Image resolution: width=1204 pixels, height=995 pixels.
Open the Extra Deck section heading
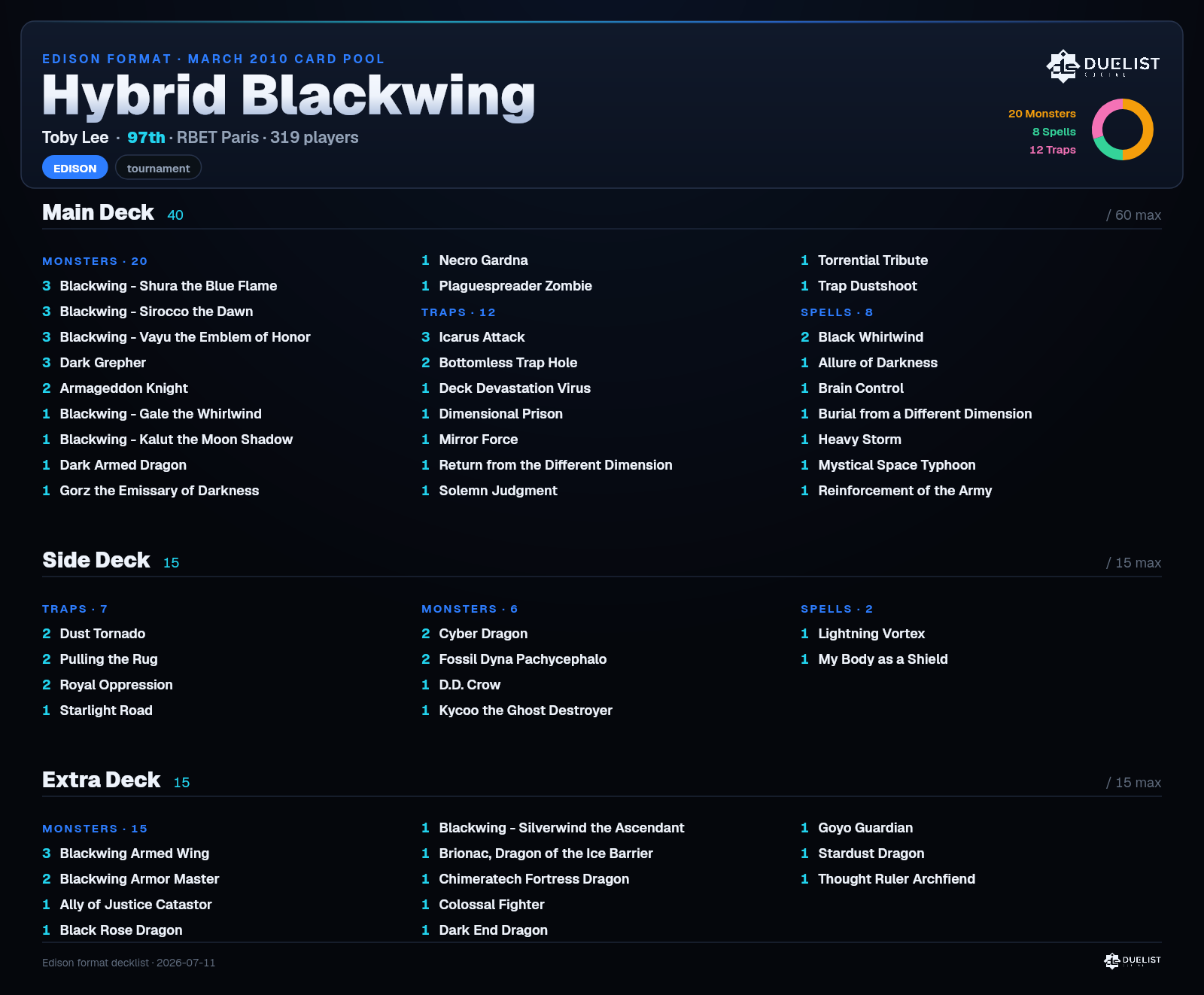coord(102,780)
